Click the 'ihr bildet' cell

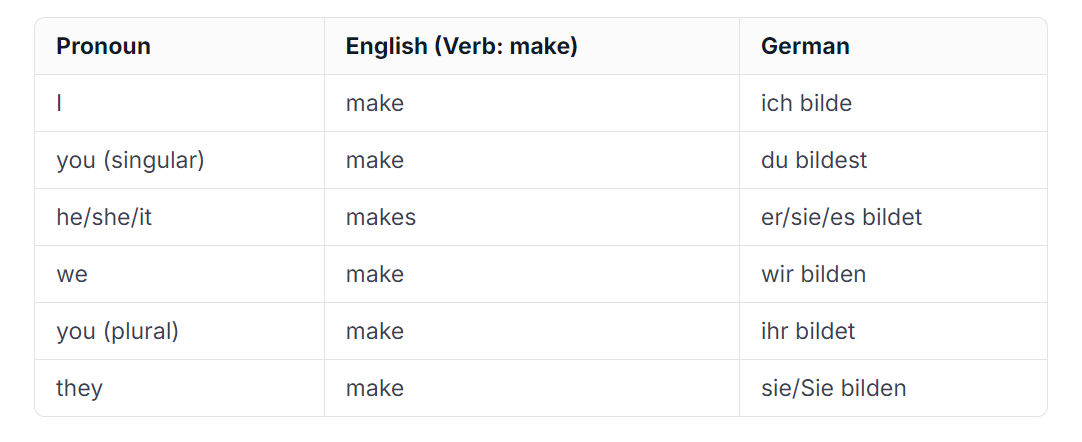(808, 332)
